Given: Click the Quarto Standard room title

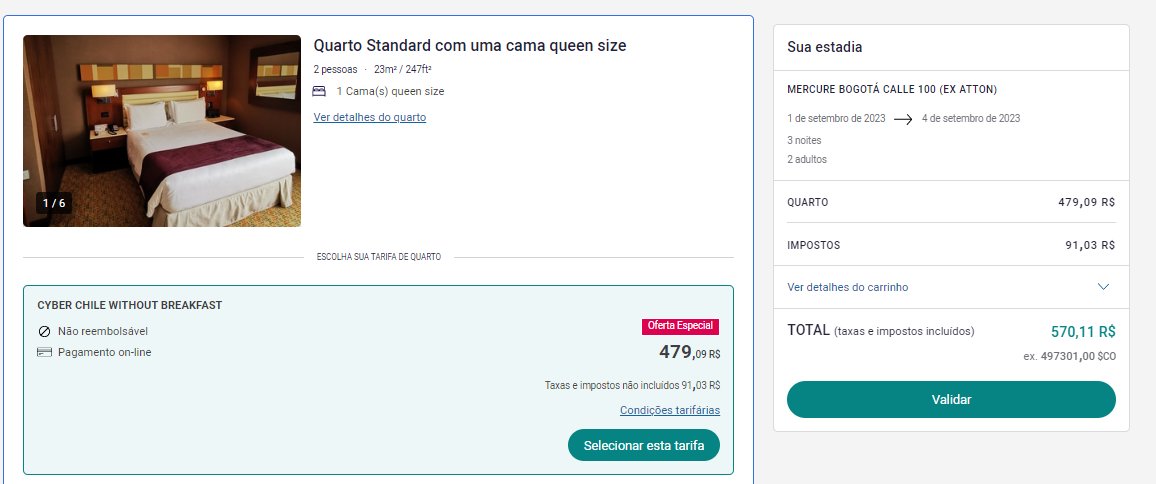Looking at the screenshot, I should (470, 45).
